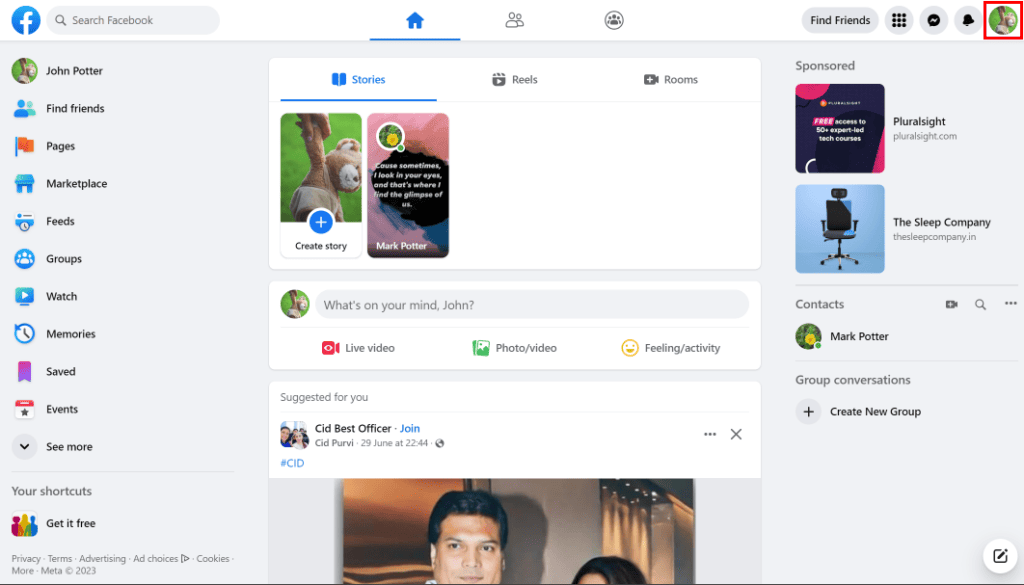Open The Sleep Company ad image

(x=840, y=229)
